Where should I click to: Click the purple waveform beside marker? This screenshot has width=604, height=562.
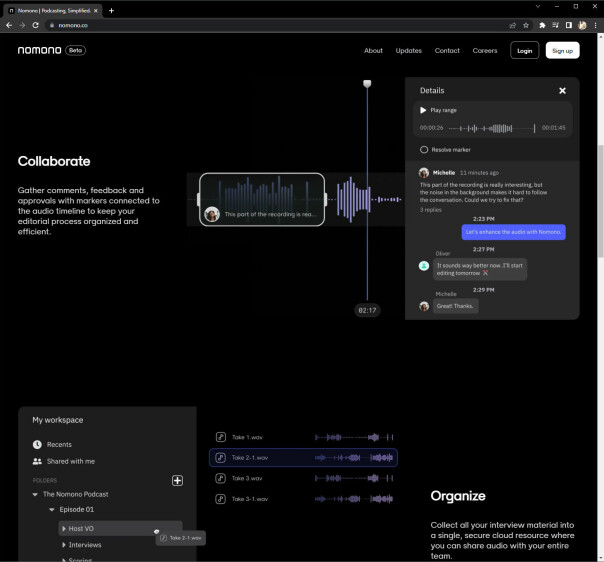pos(354,200)
